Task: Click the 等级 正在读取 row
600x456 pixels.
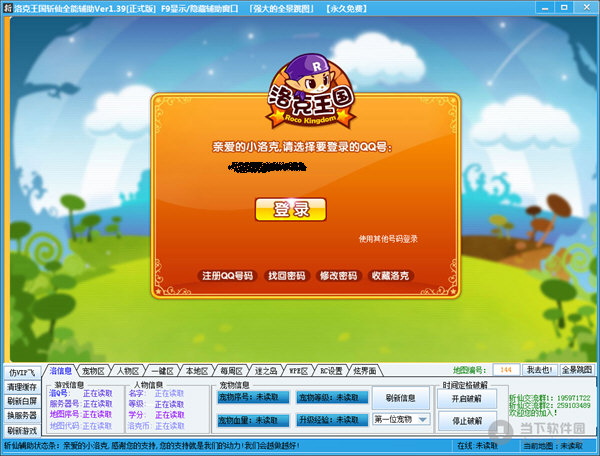Action: [x=156, y=404]
